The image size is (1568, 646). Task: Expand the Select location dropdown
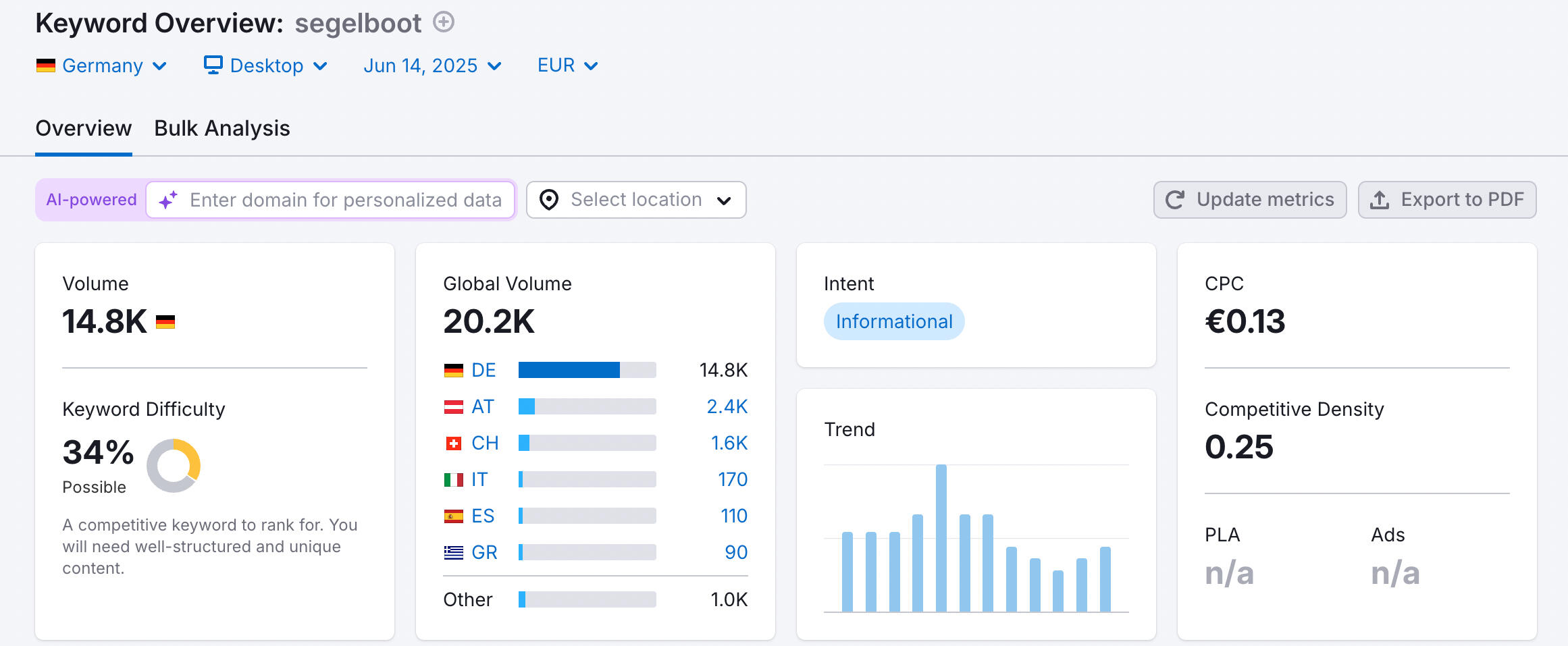point(636,200)
